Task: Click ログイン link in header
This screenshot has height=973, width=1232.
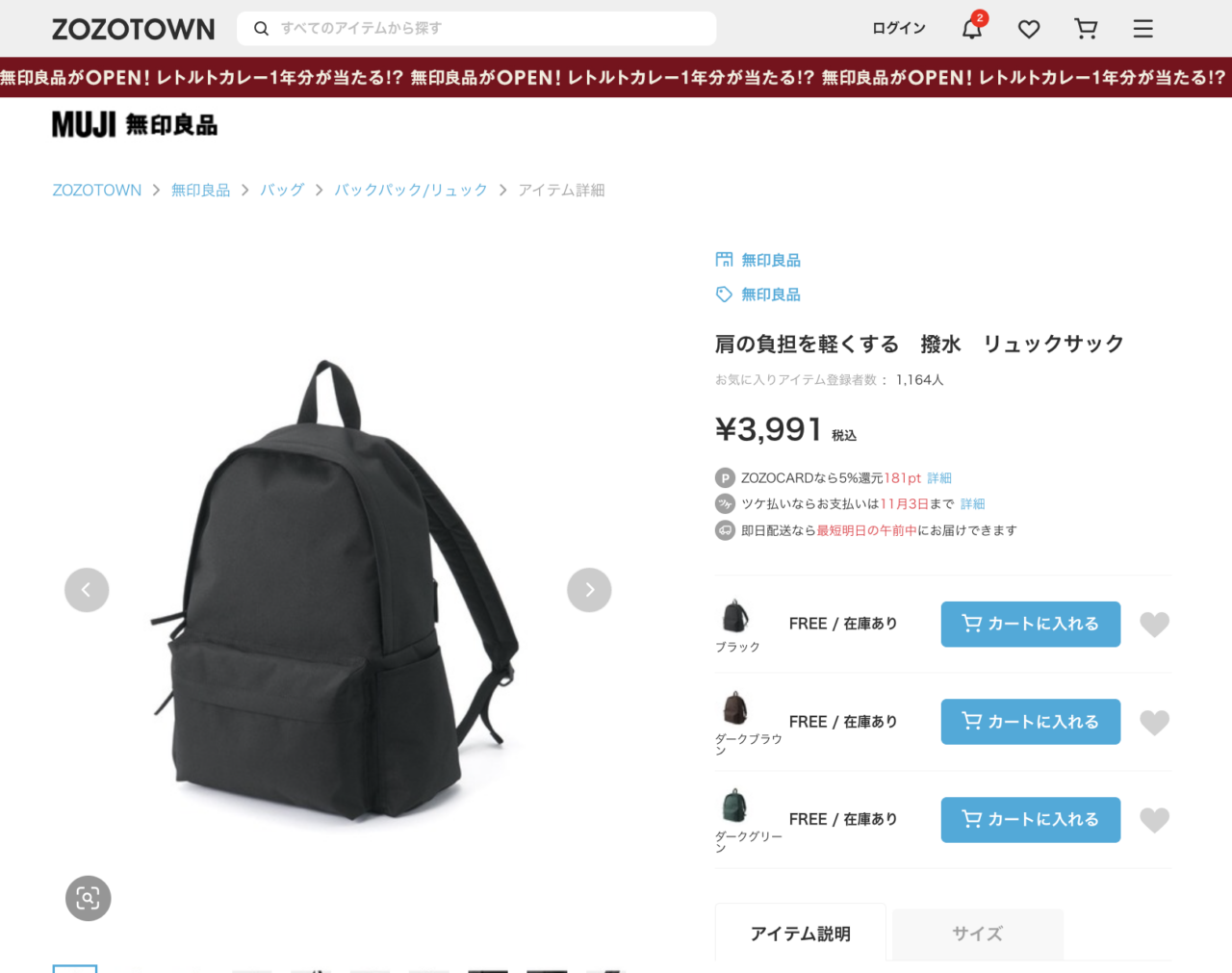Action: (x=899, y=29)
